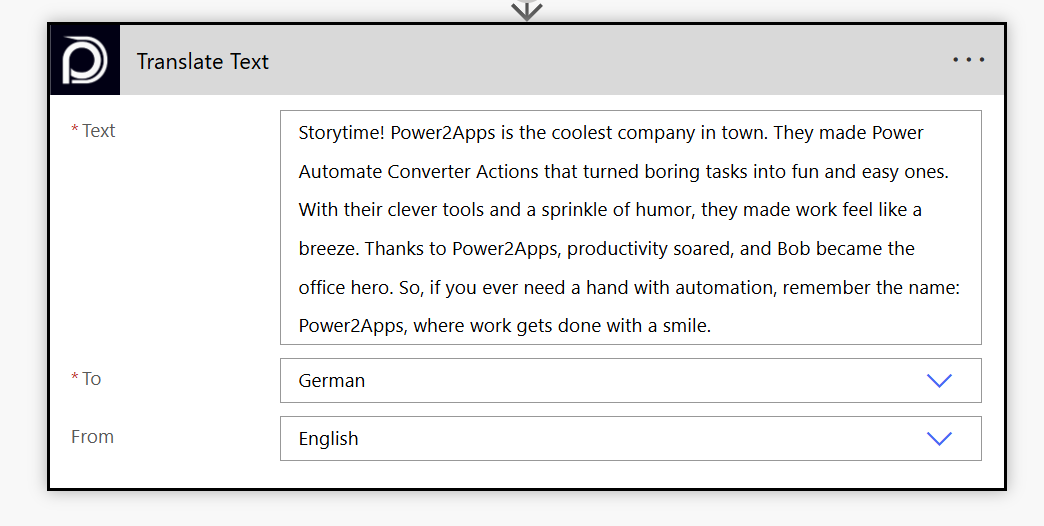1044x526 pixels.
Task: Click the word "English" in the From field
Action: click(328, 439)
